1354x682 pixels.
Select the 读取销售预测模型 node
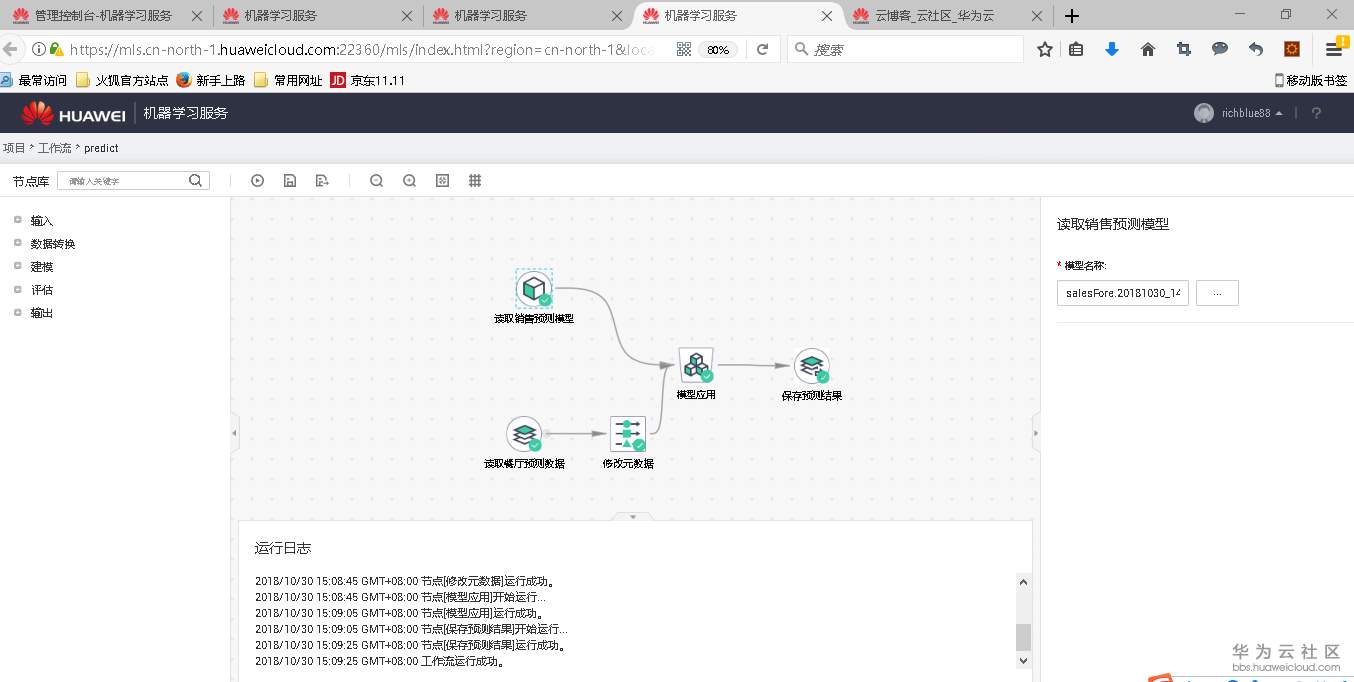point(534,289)
